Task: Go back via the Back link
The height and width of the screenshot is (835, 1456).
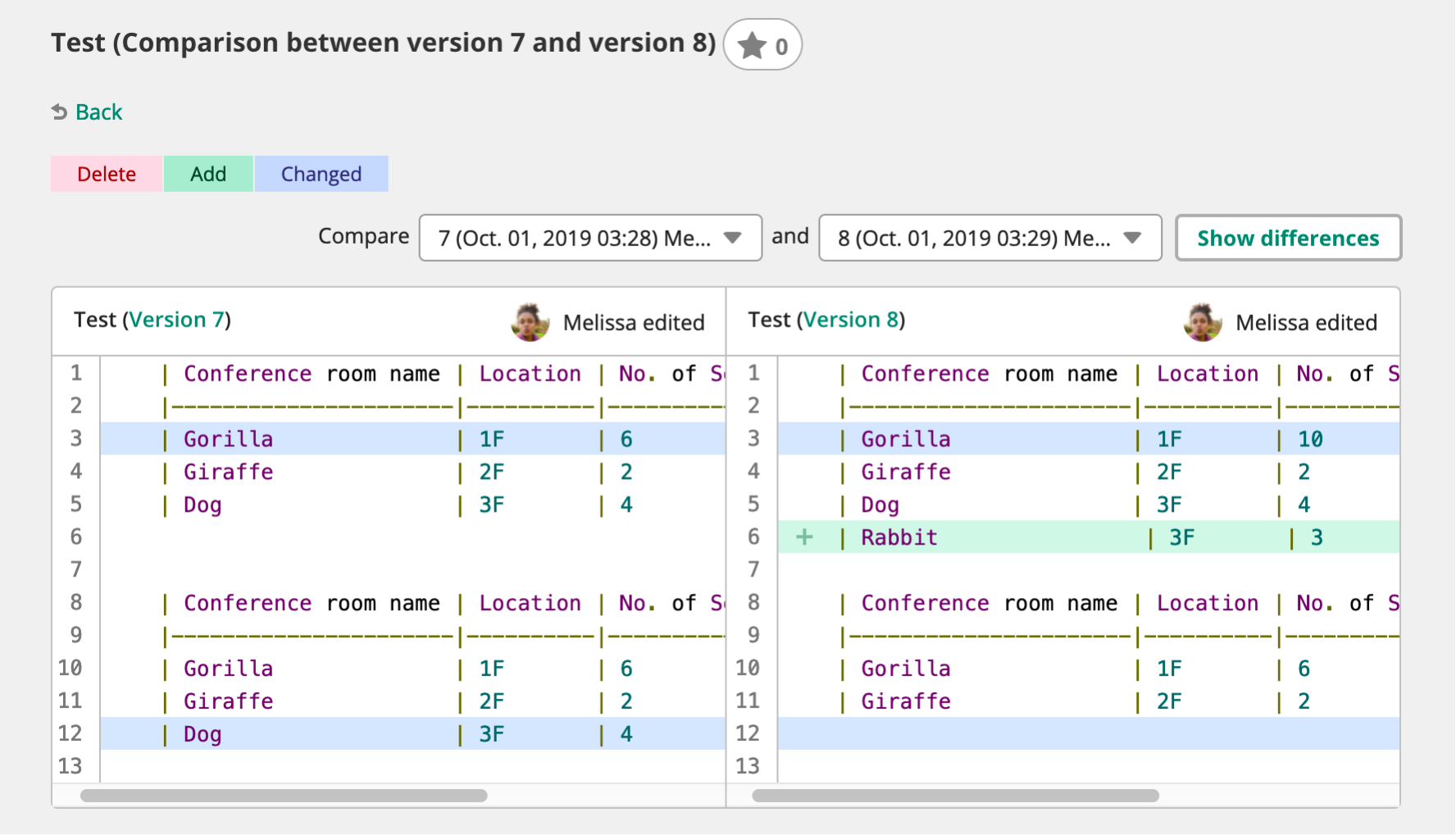Action: pos(98,112)
